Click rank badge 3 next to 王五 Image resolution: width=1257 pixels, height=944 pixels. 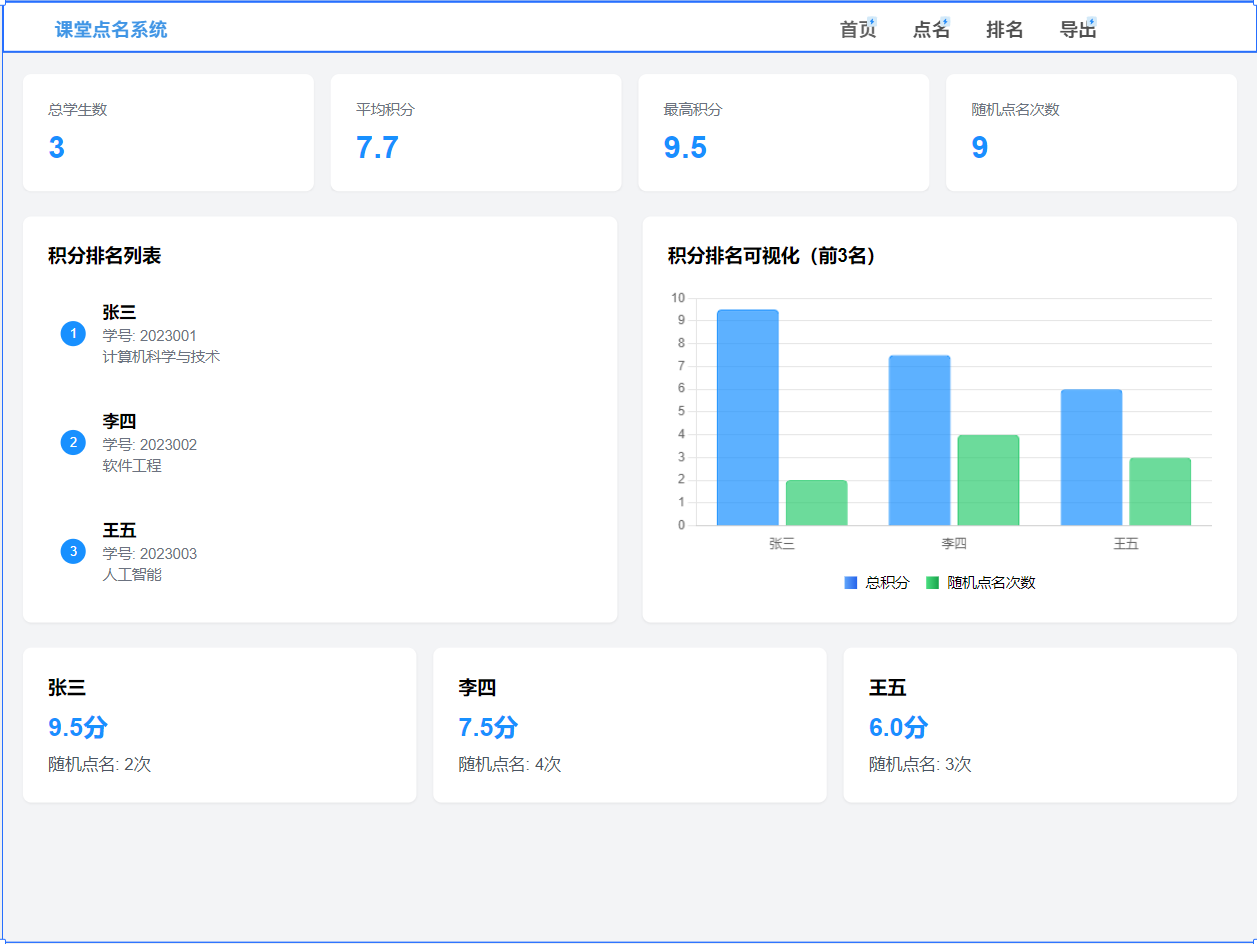click(x=72, y=553)
